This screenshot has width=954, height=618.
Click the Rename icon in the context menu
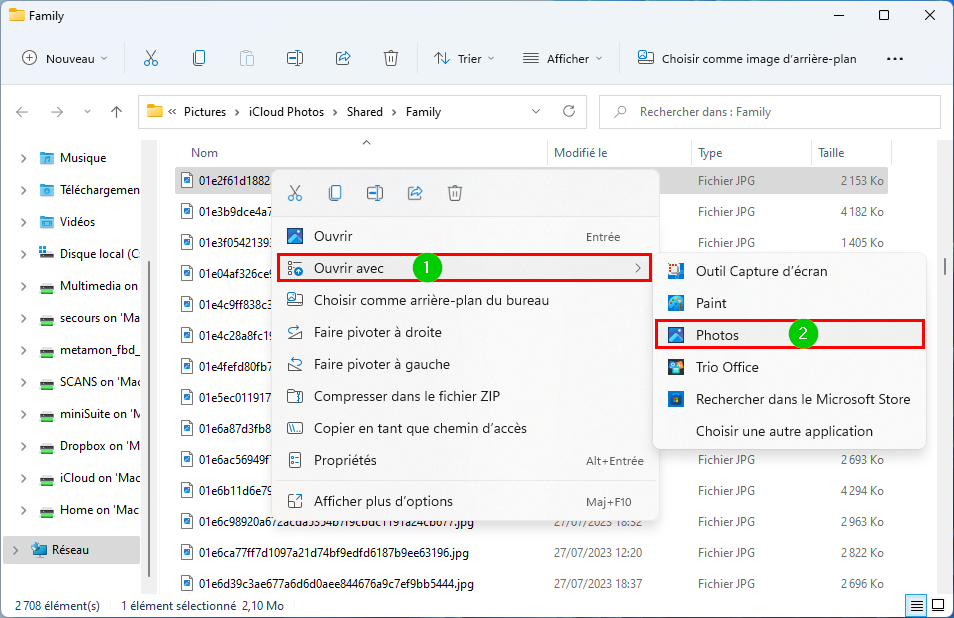pyautogui.click(x=375, y=193)
